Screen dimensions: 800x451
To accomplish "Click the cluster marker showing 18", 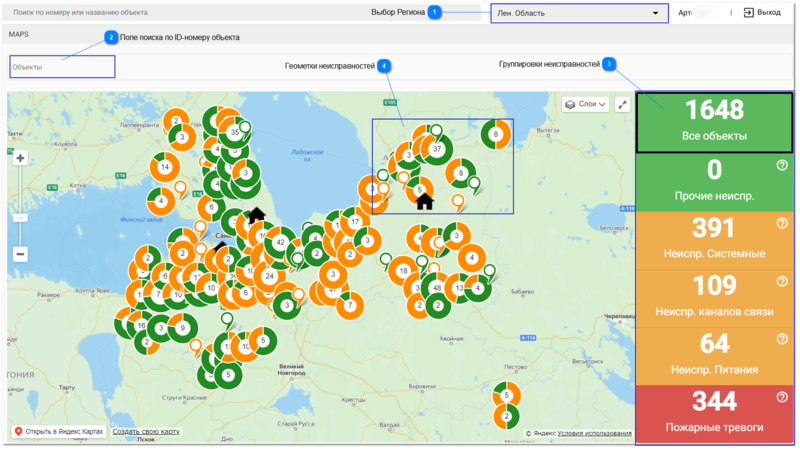I will (x=404, y=270).
